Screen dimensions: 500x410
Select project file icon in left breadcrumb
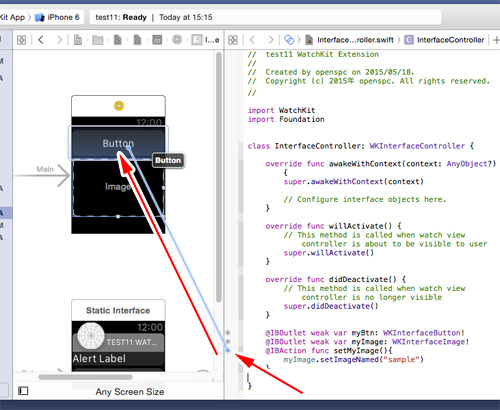point(78,40)
